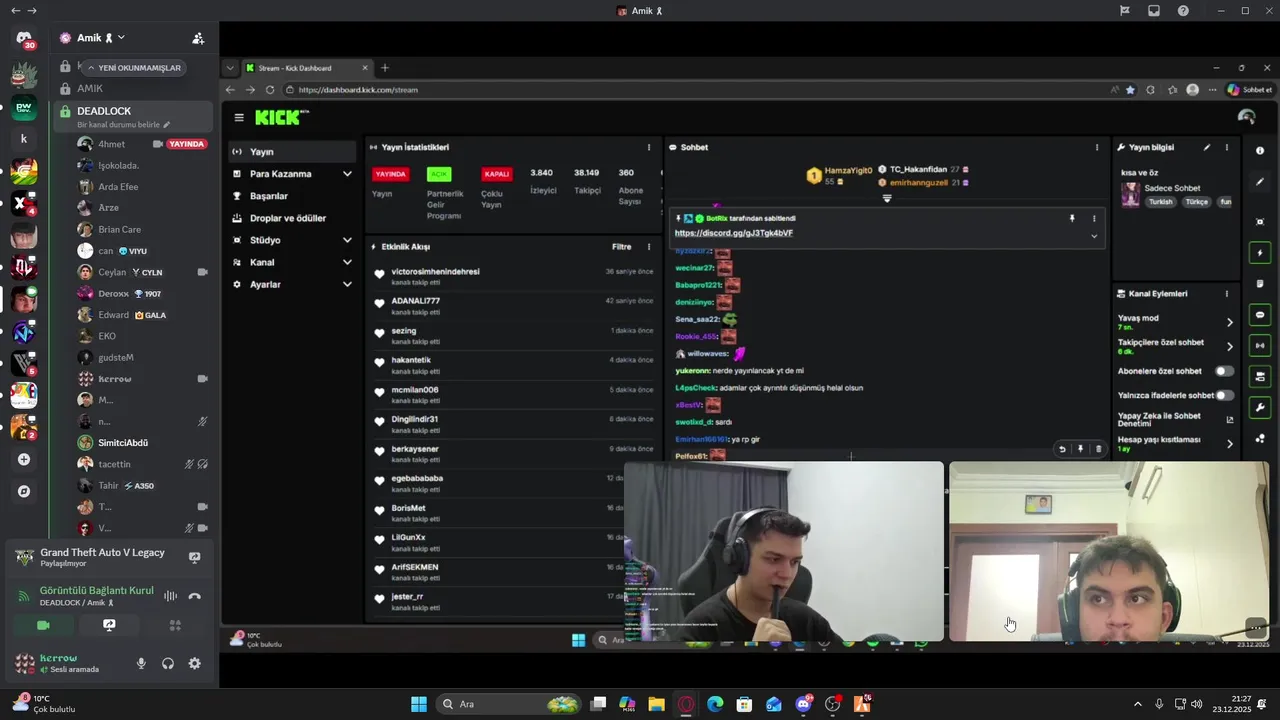Edit channel status pencil under DEADLOCK
The height and width of the screenshot is (720, 1280).
pos(167,125)
